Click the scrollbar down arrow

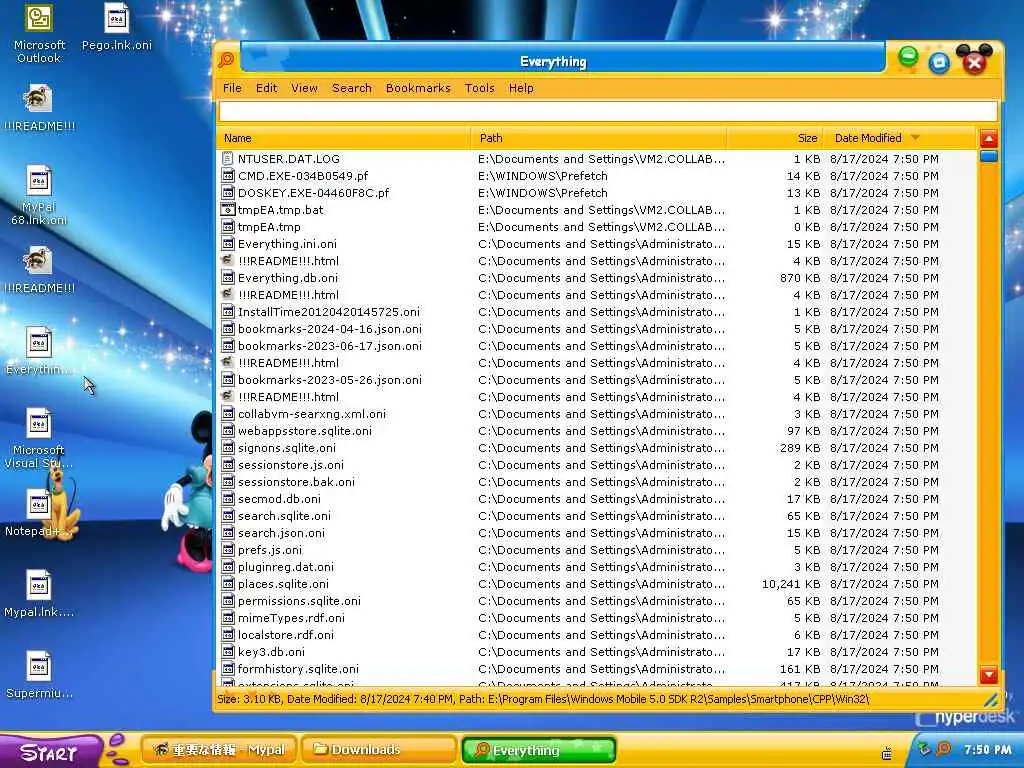(x=989, y=674)
